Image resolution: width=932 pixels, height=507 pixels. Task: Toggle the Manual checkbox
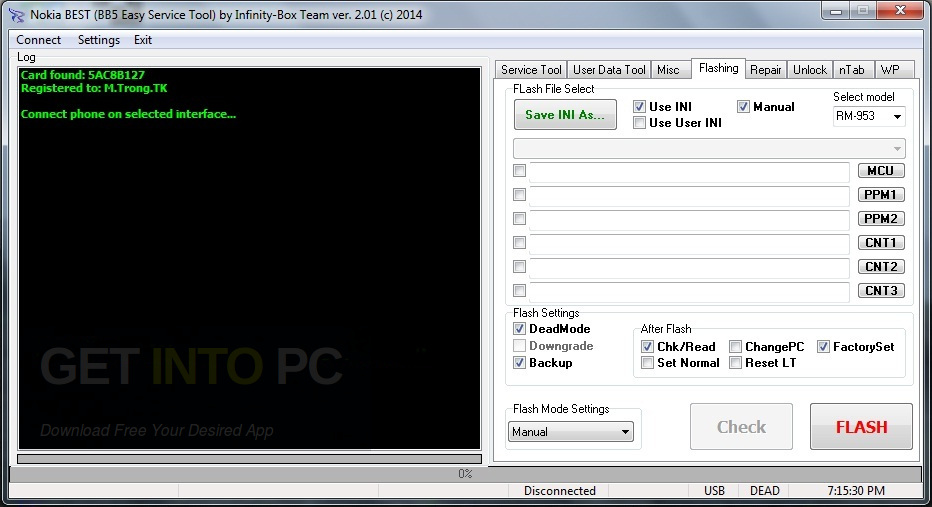click(743, 107)
